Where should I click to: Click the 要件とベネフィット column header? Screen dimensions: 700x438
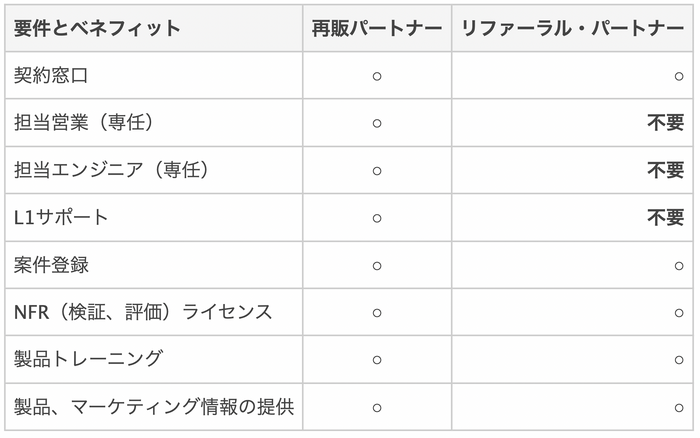(x=98, y=28)
